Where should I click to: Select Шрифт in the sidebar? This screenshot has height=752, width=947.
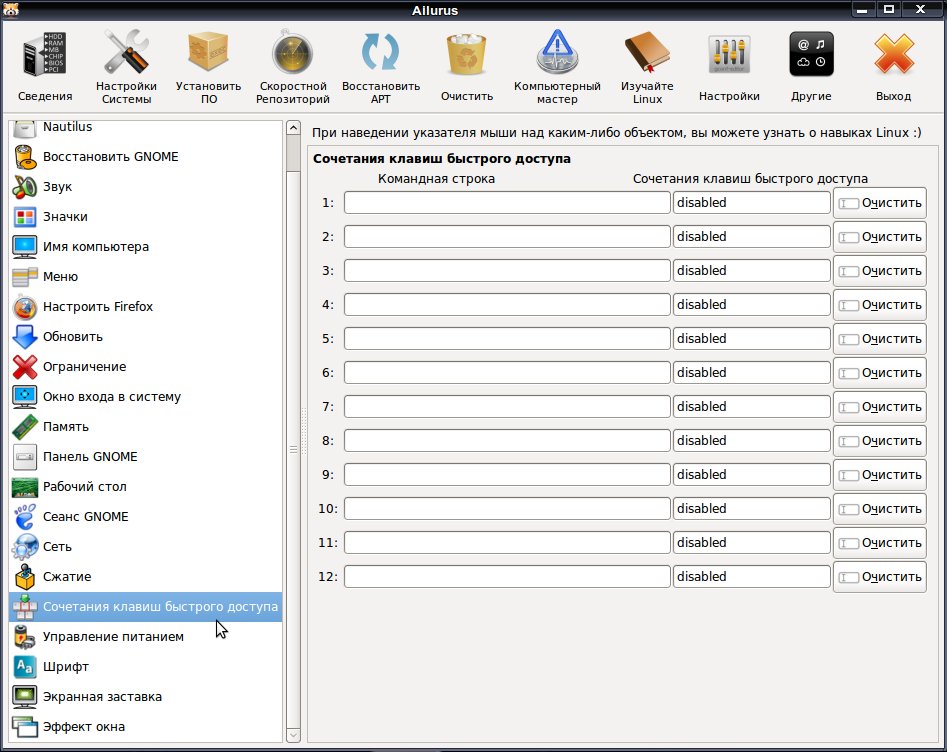coord(146,667)
